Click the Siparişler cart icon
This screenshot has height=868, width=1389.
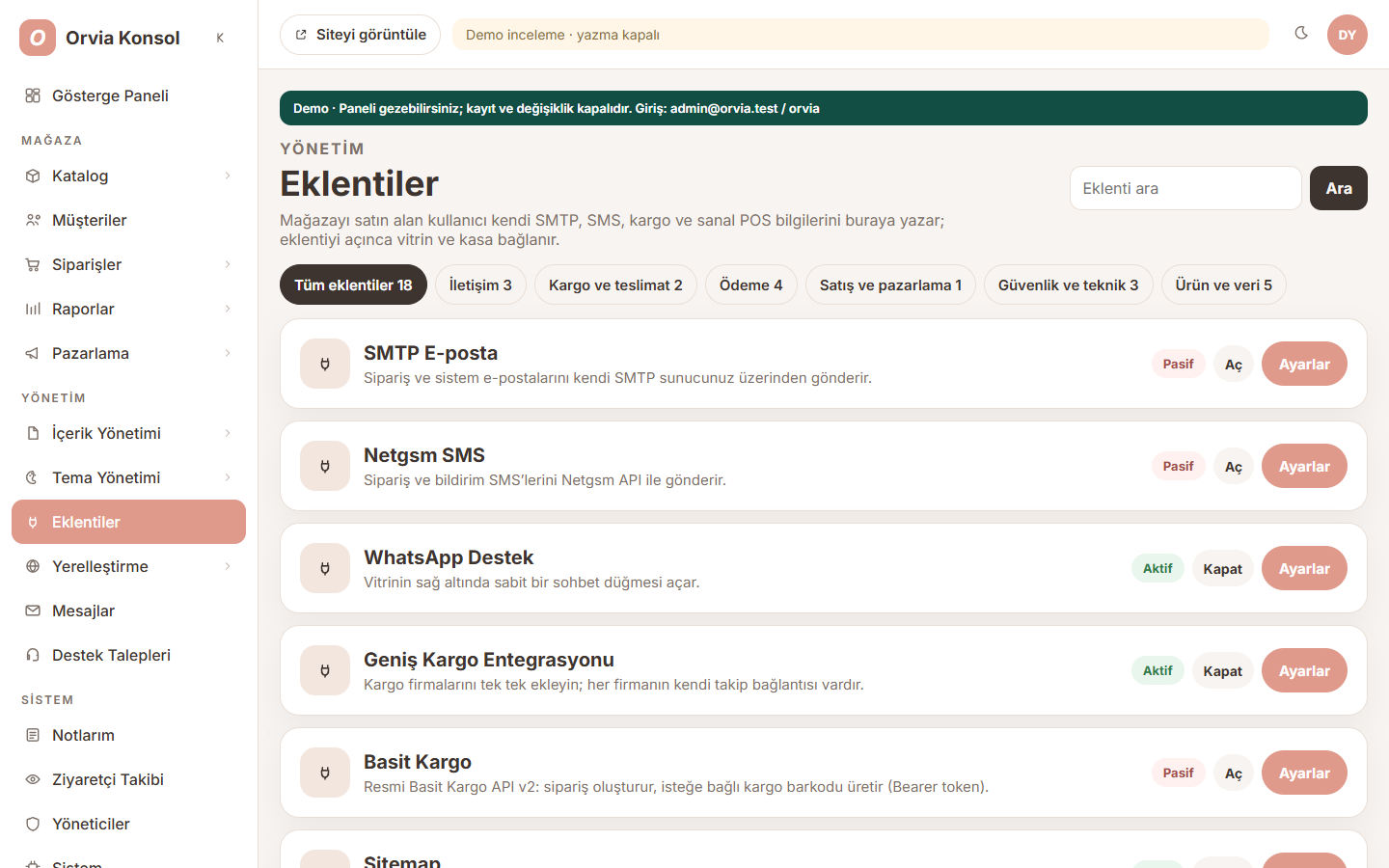click(x=33, y=264)
